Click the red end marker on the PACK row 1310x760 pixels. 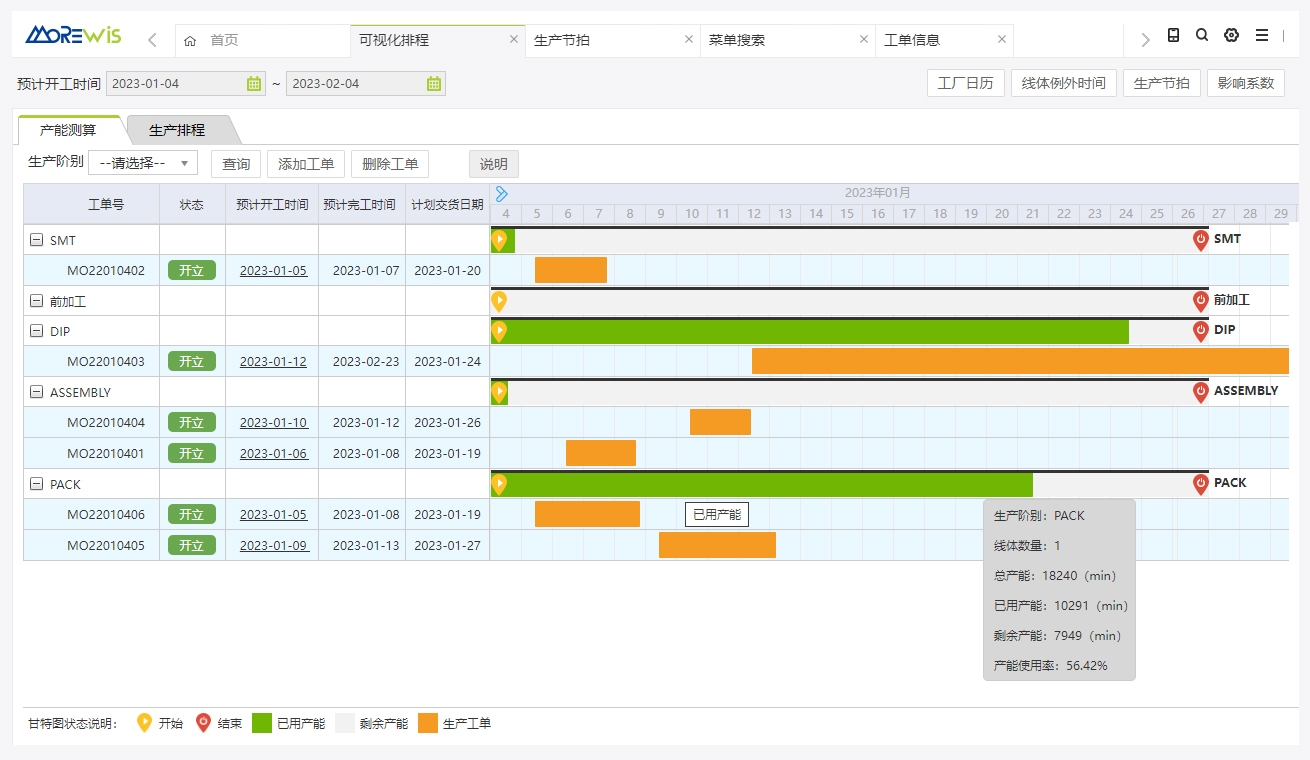coord(1201,484)
